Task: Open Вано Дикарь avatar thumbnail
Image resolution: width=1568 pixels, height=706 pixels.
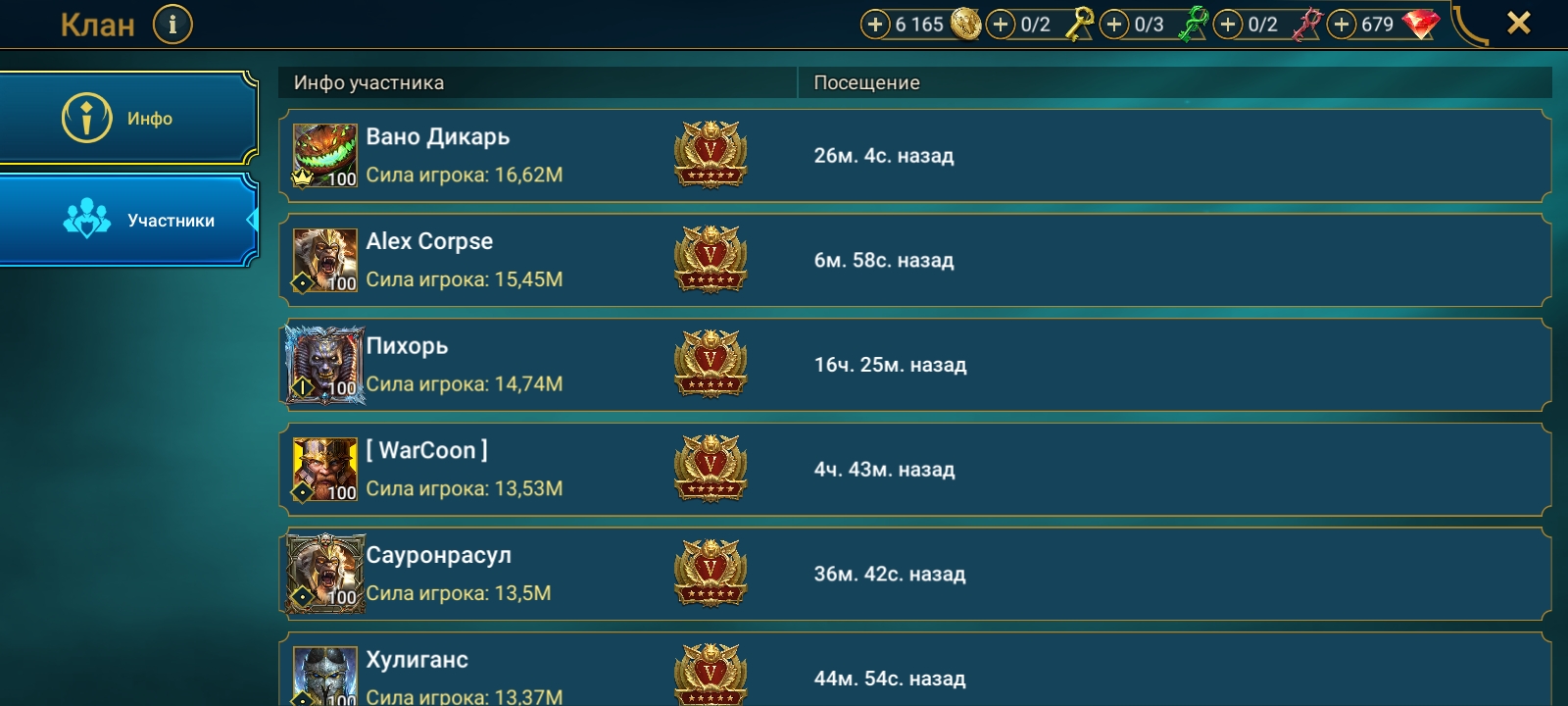Action: pyautogui.click(x=324, y=156)
